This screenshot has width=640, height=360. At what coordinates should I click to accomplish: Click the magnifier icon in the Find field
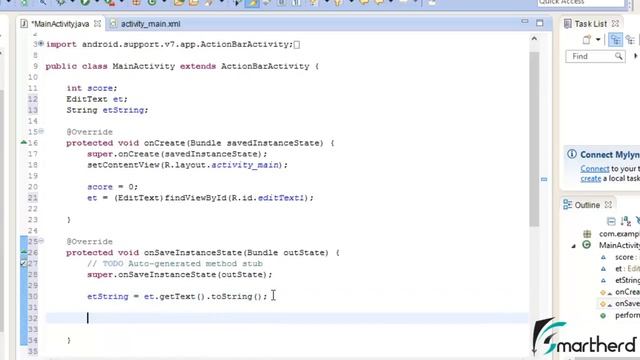tap(619, 56)
